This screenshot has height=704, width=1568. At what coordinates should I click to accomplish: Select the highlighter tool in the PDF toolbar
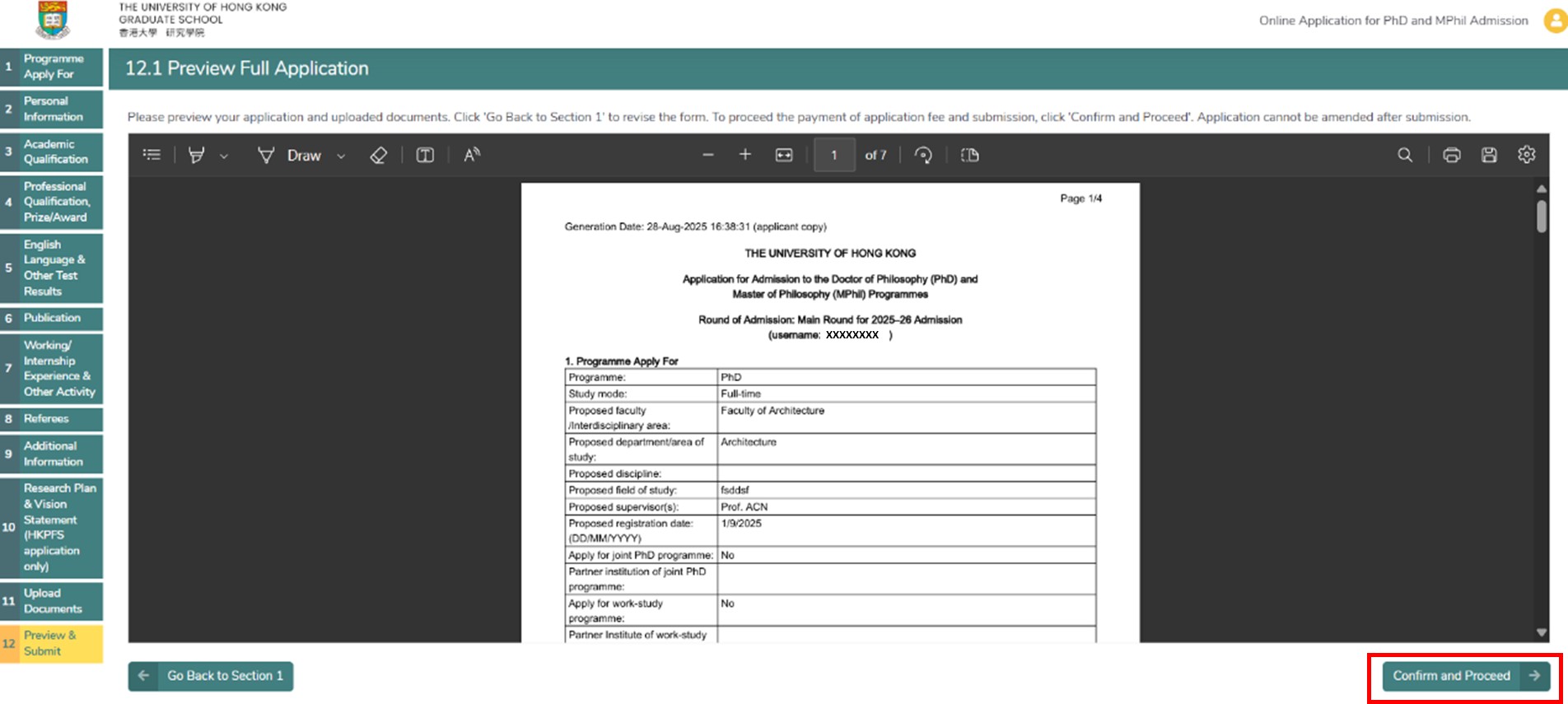[x=196, y=155]
